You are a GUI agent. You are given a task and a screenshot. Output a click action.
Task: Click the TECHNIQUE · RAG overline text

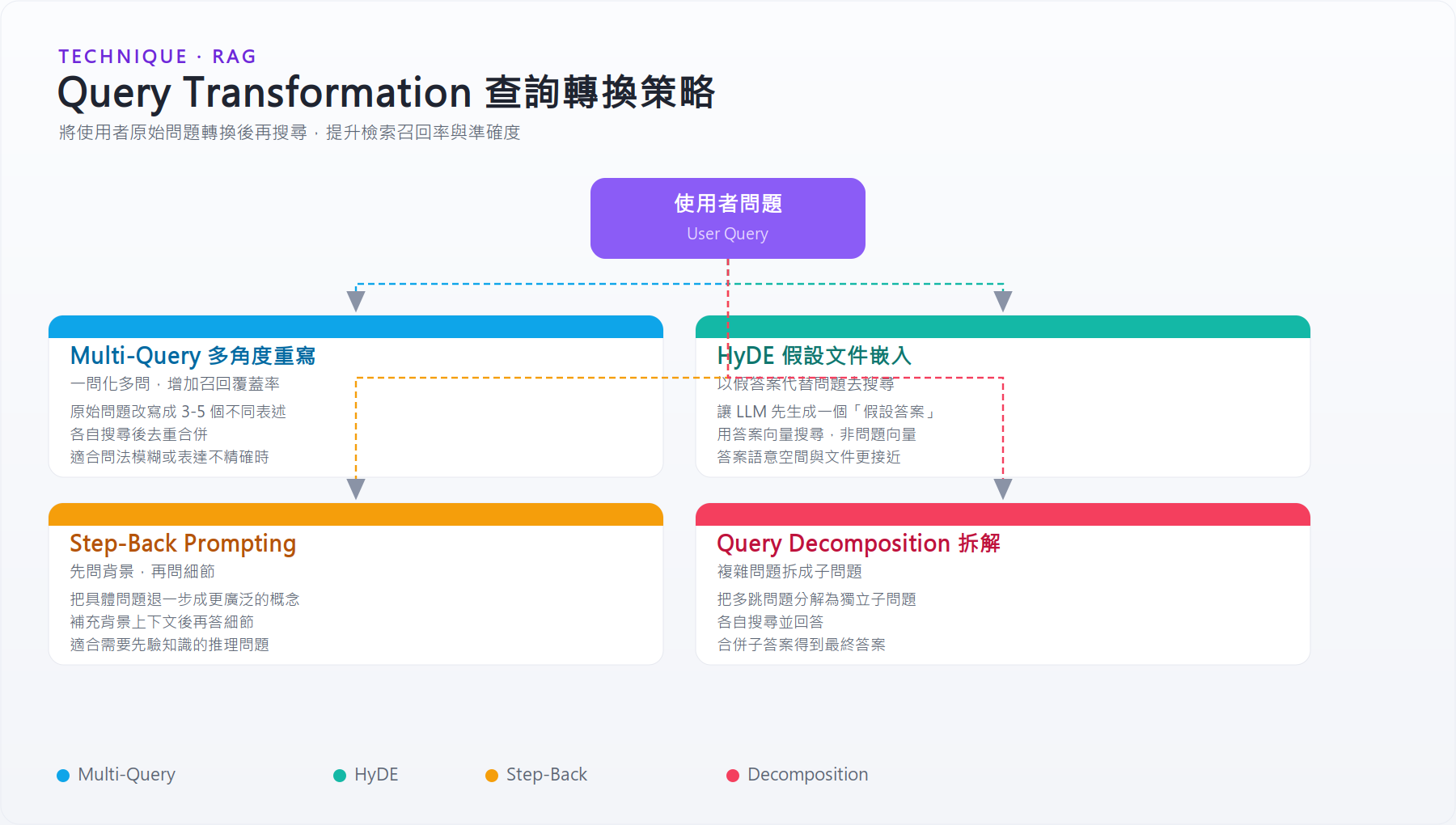[x=157, y=57]
